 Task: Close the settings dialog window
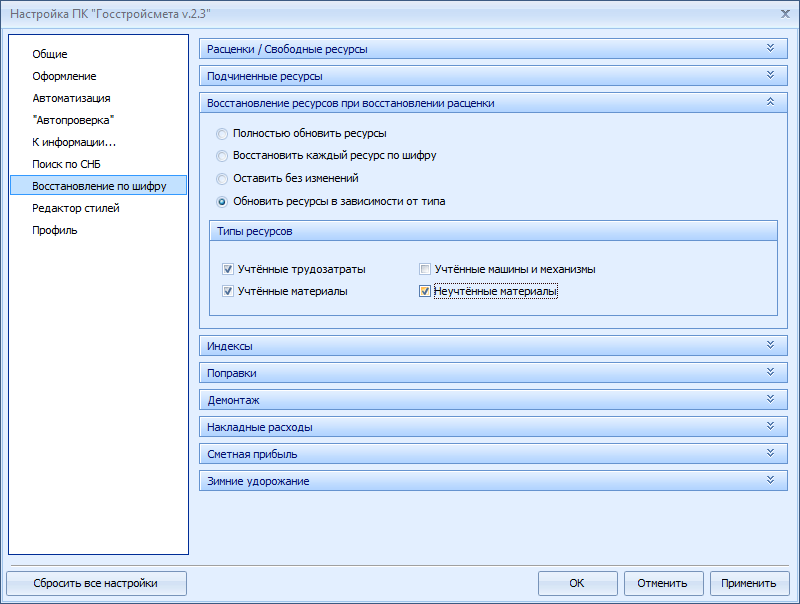[785, 14]
